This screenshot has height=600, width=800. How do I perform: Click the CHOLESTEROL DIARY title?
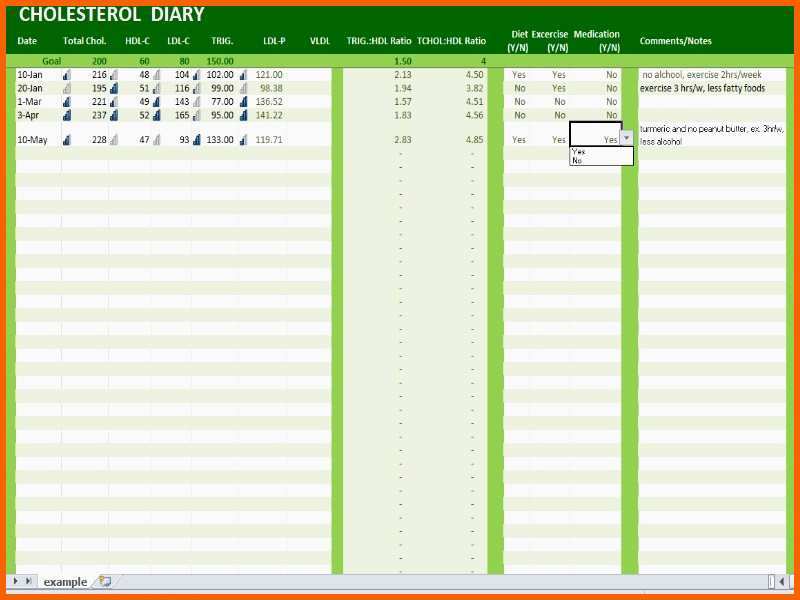112,14
